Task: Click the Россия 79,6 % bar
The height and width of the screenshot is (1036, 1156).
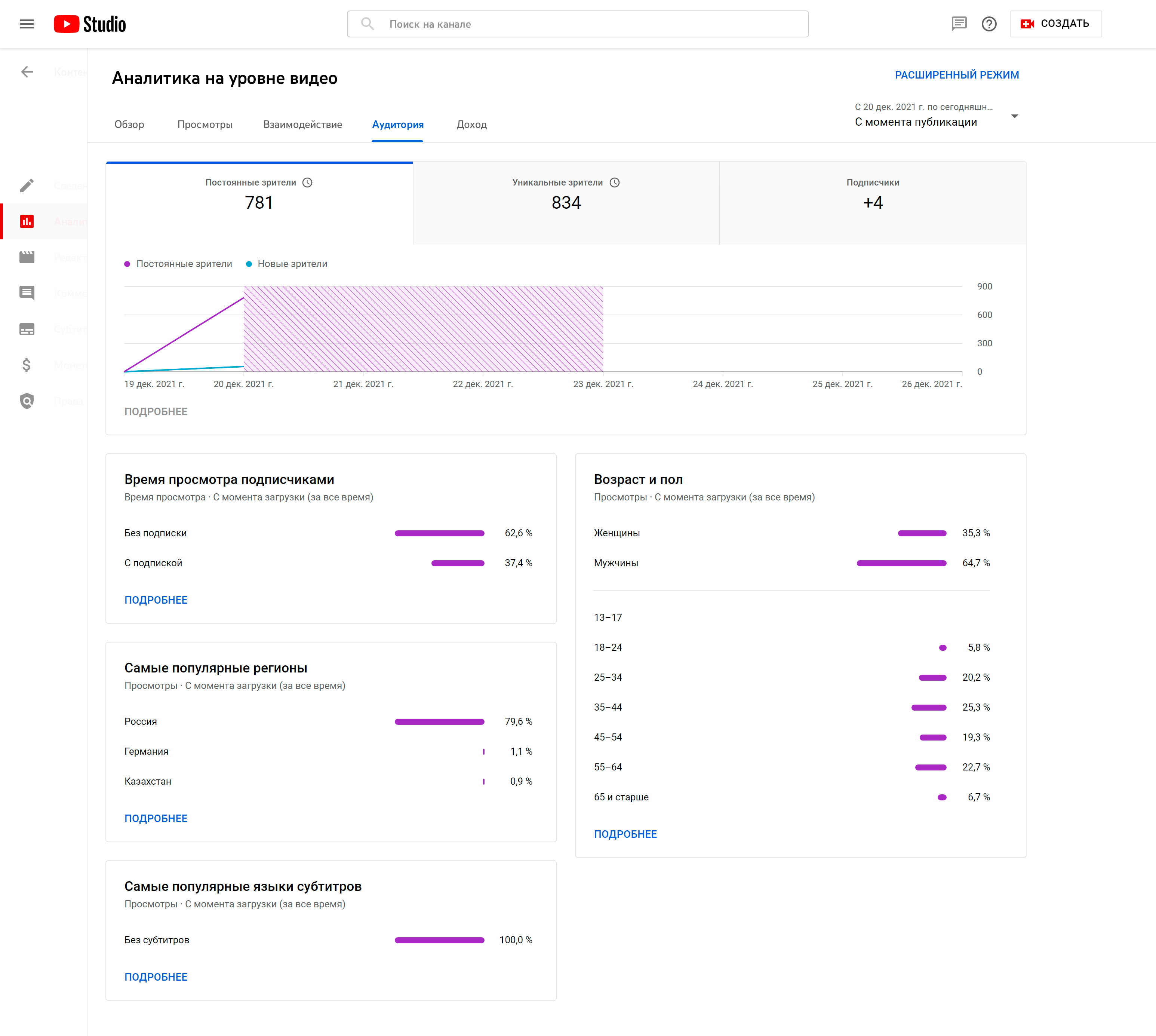Action: (440, 722)
